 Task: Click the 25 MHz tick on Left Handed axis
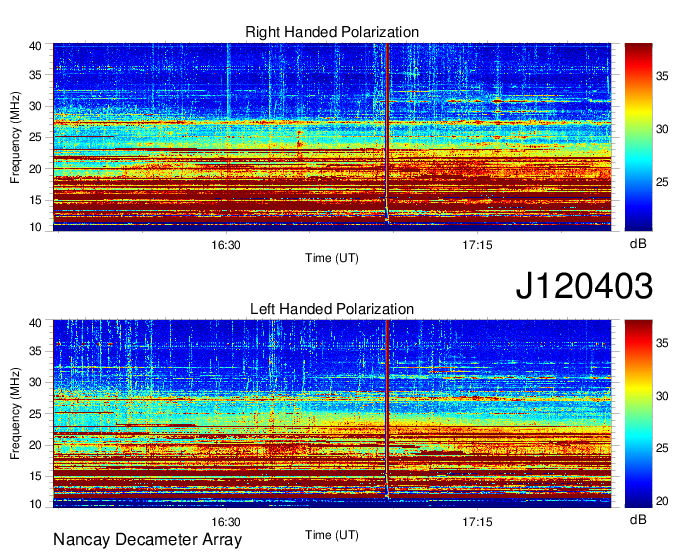(x=35, y=414)
